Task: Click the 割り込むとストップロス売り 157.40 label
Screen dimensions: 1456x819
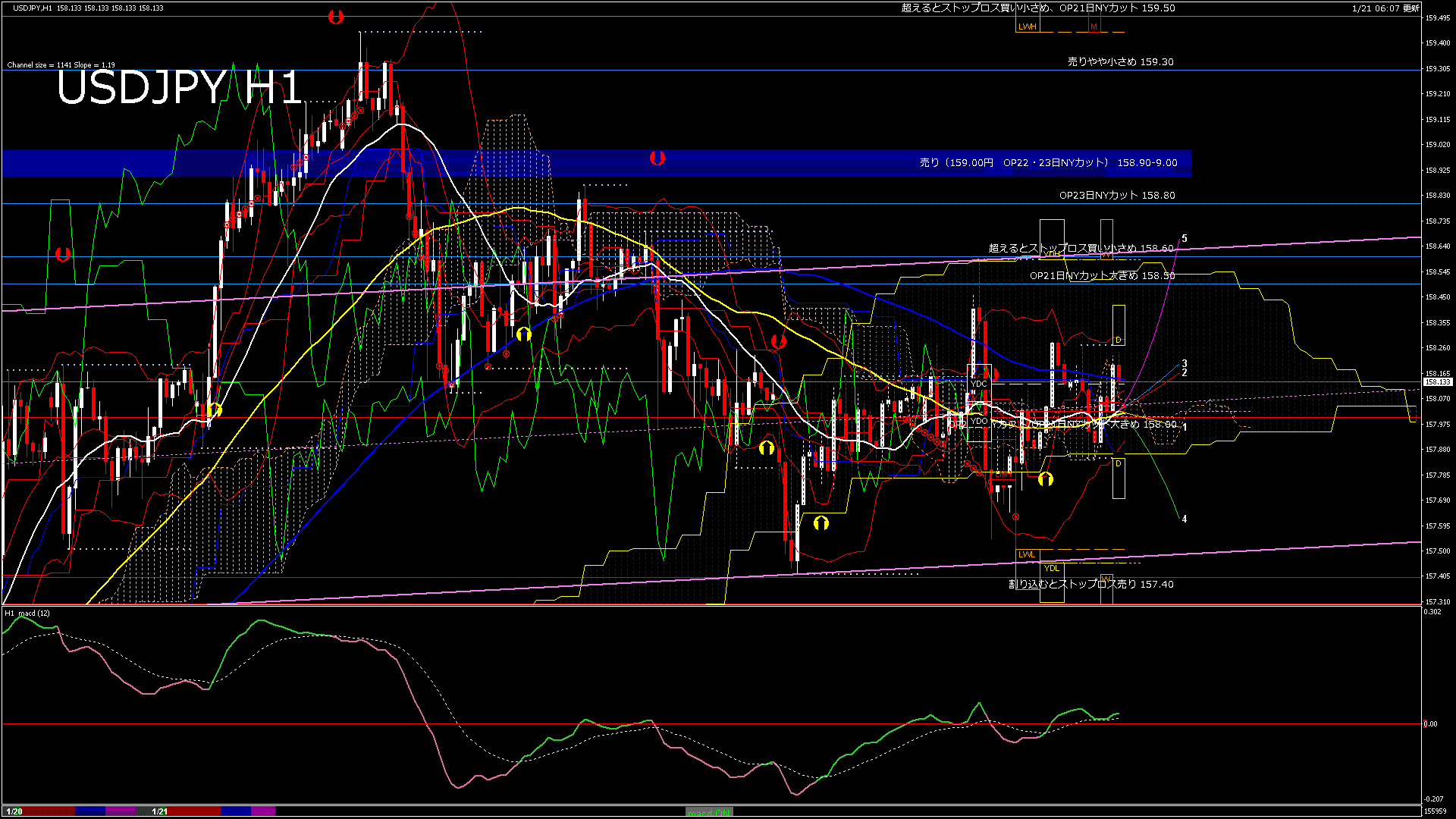Action: (x=1090, y=585)
